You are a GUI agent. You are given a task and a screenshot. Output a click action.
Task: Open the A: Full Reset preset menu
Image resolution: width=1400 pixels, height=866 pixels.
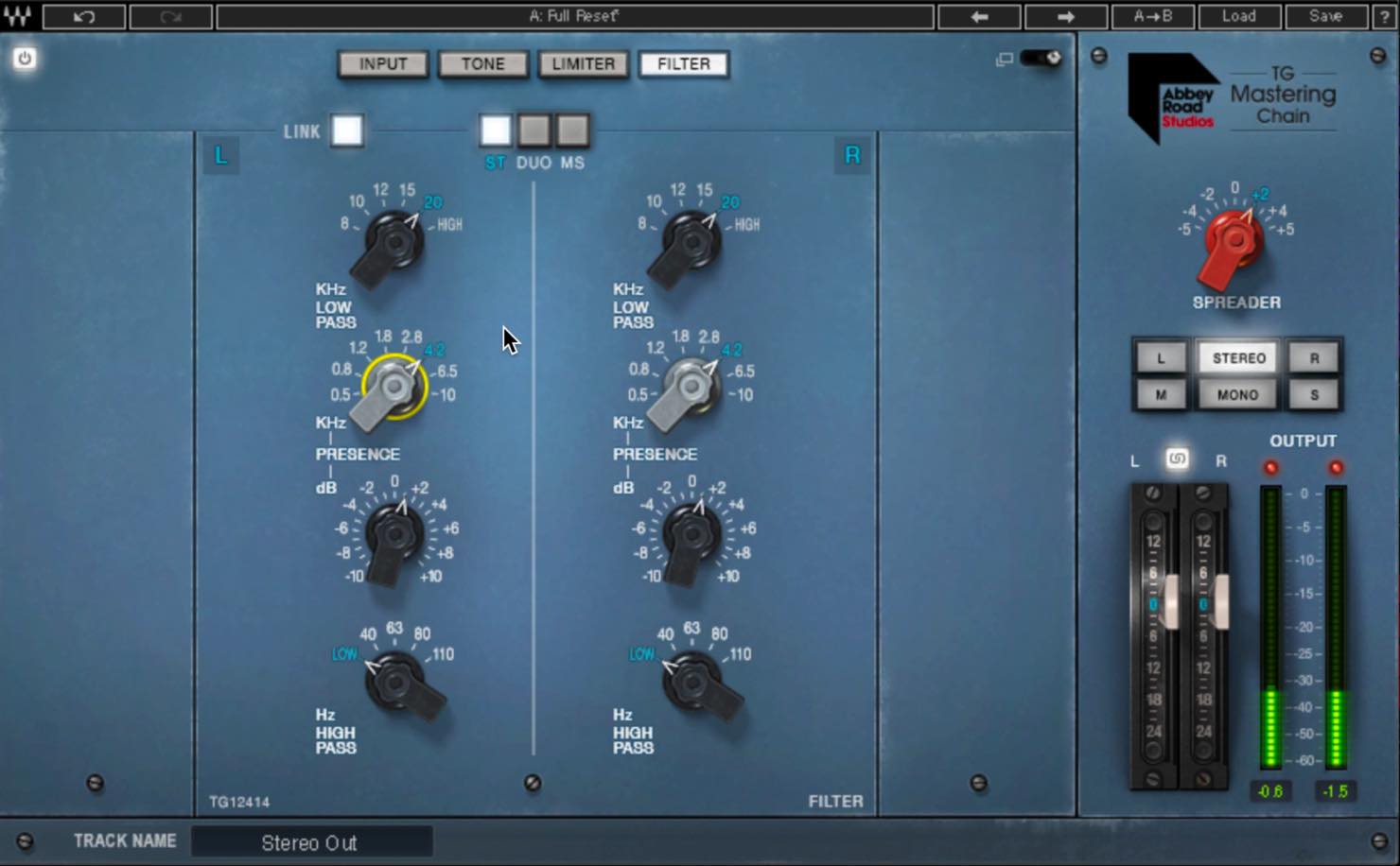point(575,16)
